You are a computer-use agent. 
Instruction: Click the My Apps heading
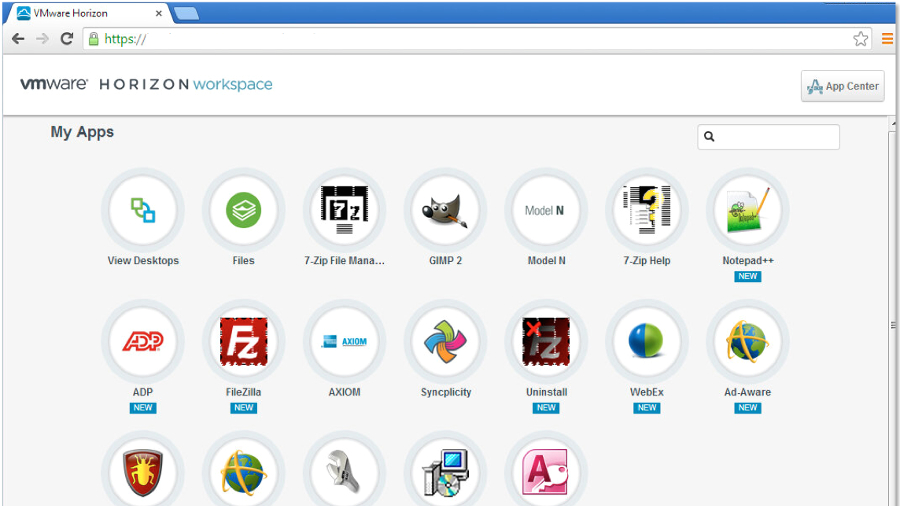coord(82,132)
